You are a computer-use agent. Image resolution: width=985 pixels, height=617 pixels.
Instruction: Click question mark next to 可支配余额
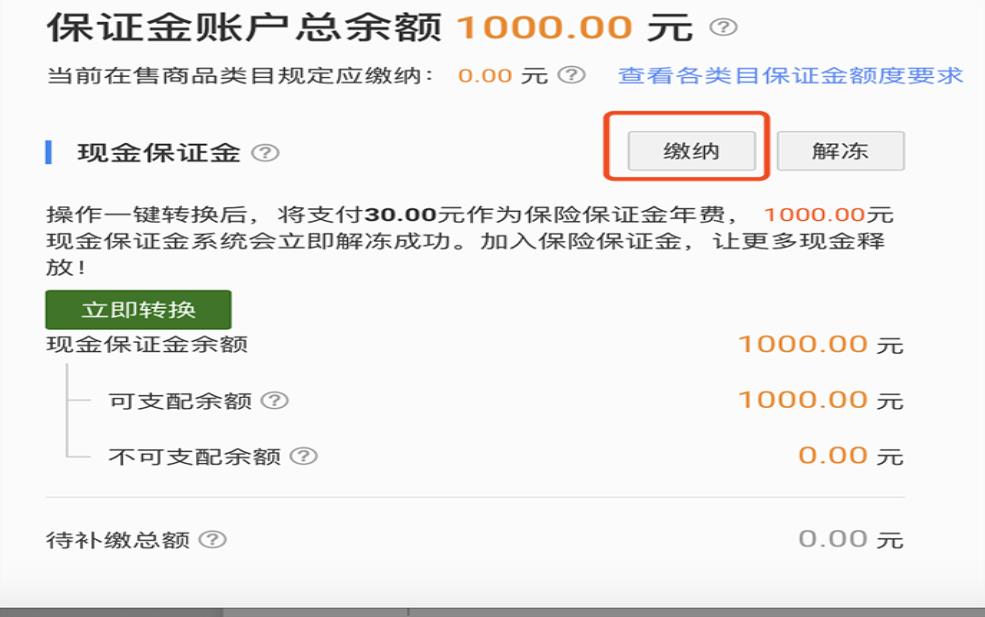[x=275, y=400]
